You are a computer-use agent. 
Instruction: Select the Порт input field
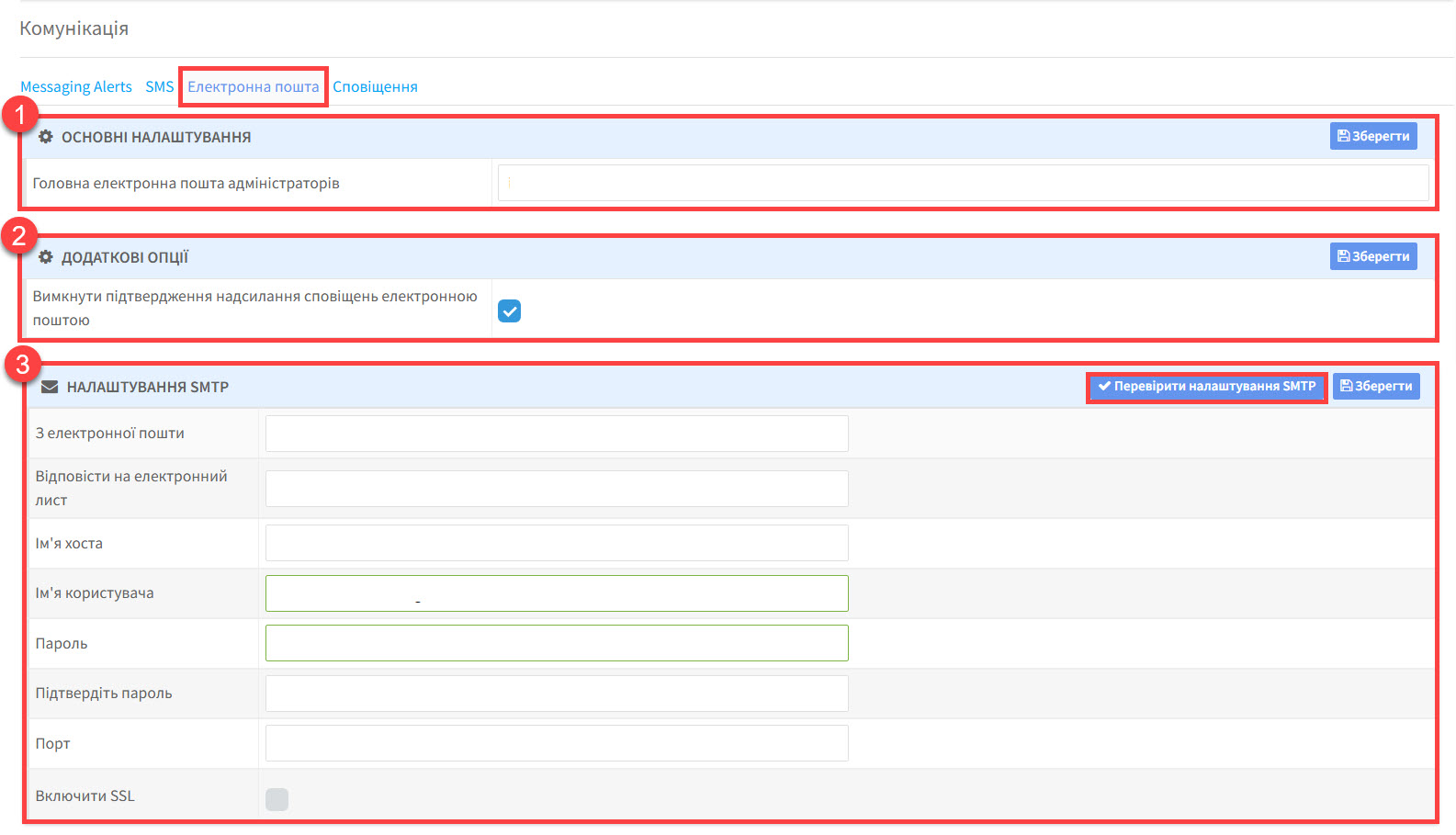pyautogui.click(x=557, y=743)
